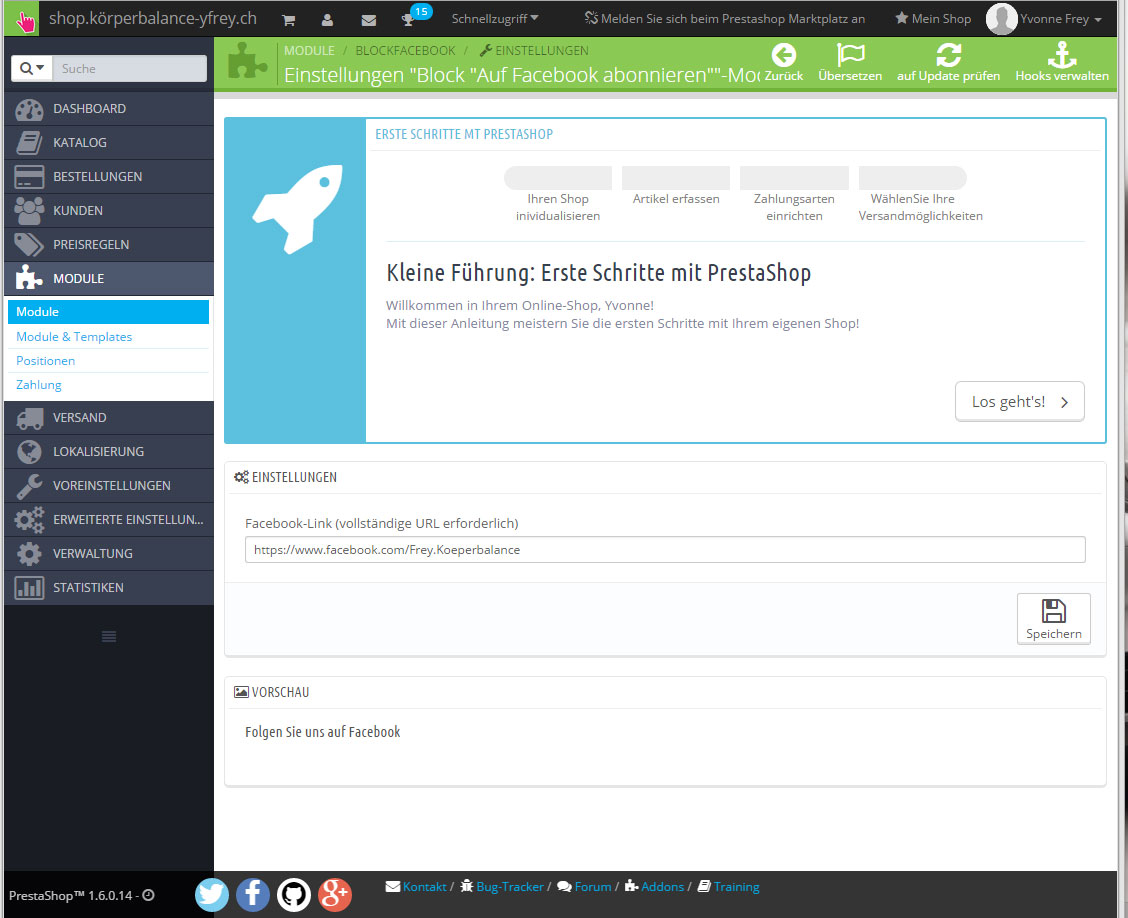Open the GitHub icon in footer
This screenshot has width=1128, height=918.
(x=294, y=895)
